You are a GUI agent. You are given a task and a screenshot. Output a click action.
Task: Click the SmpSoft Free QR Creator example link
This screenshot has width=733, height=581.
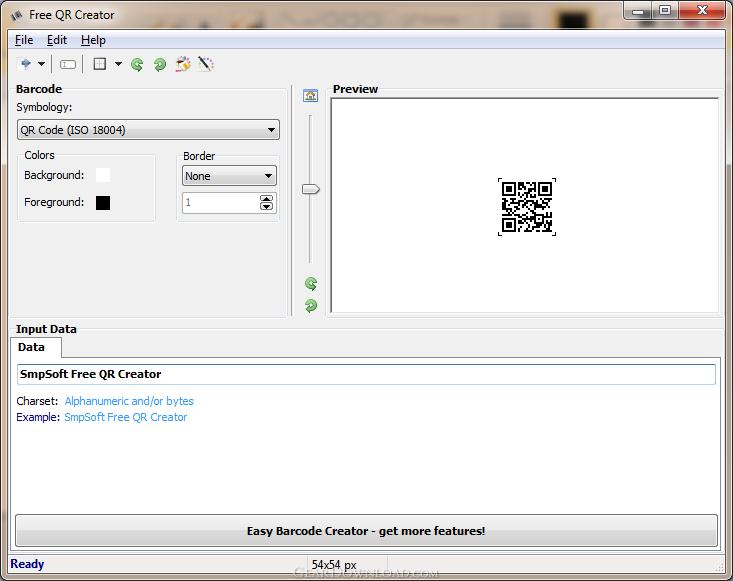point(126,417)
